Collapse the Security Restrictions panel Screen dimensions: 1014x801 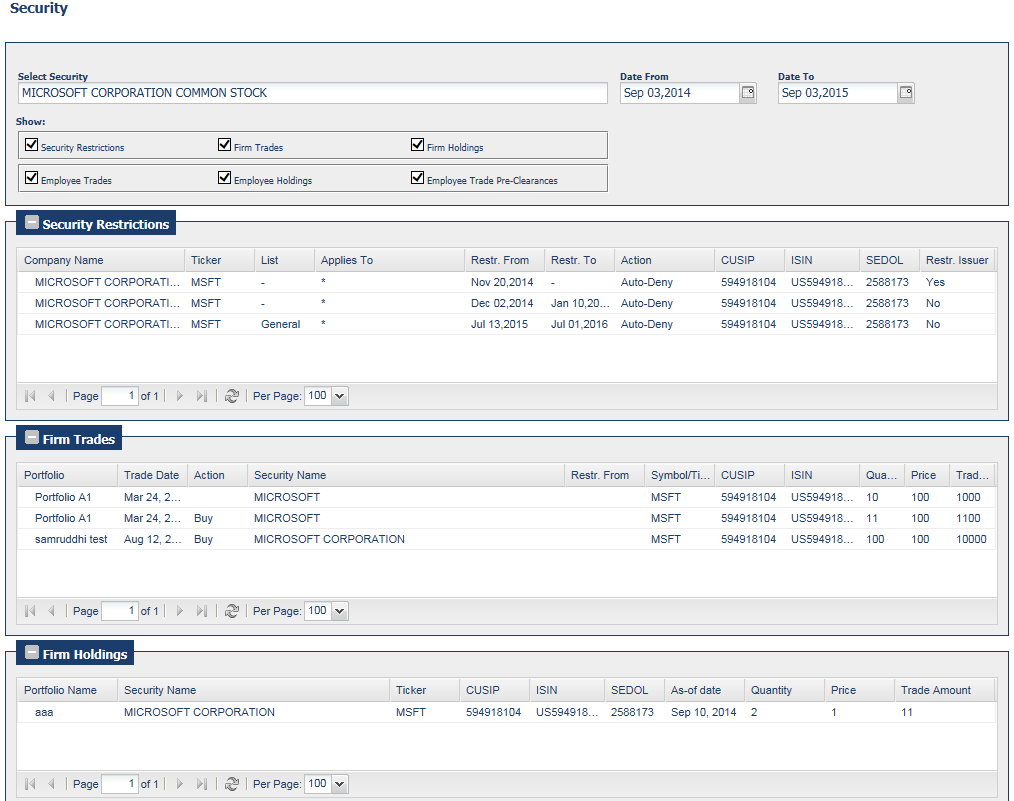(32, 222)
